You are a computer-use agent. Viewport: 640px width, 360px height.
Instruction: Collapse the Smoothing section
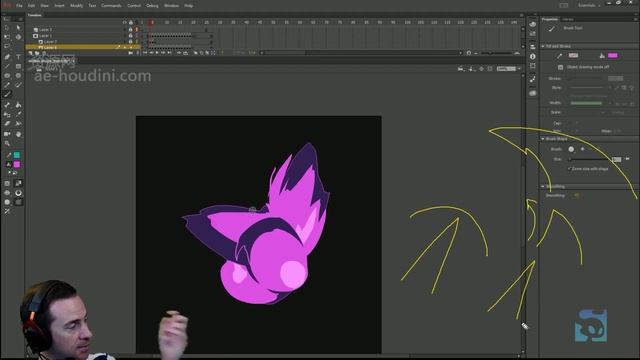[x=543, y=187]
